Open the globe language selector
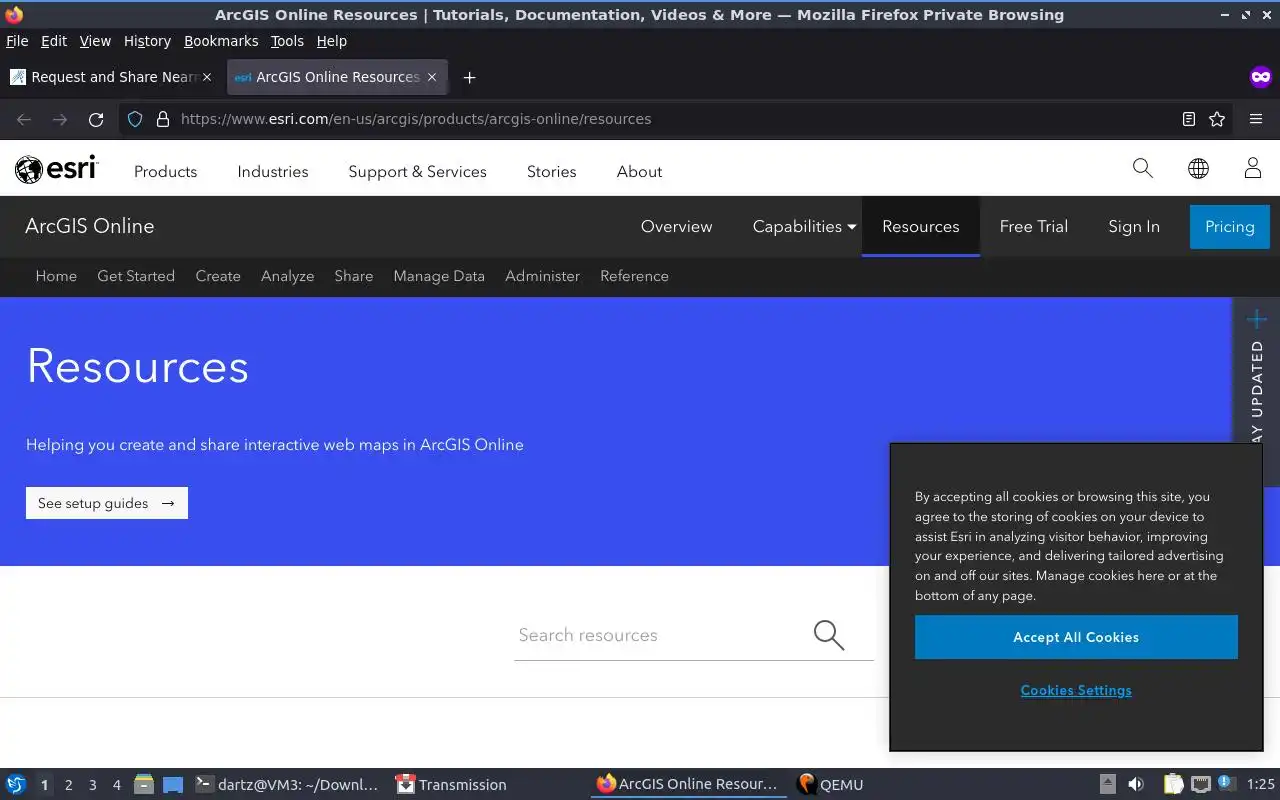 click(1198, 168)
